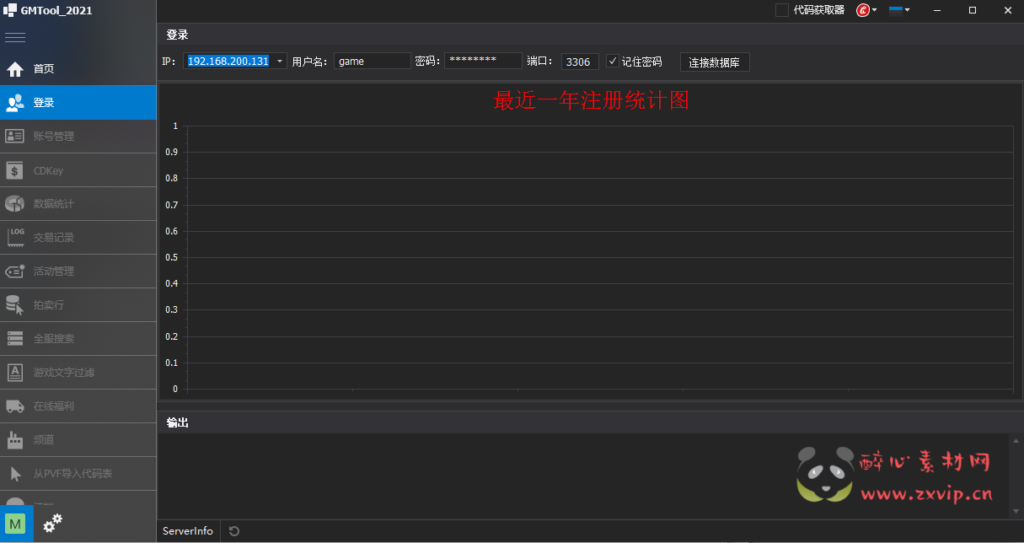This screenshot has width=1024, height=543.
Task: Click the 数据统计 pie chart icon
Action: [x=15, y=204]
